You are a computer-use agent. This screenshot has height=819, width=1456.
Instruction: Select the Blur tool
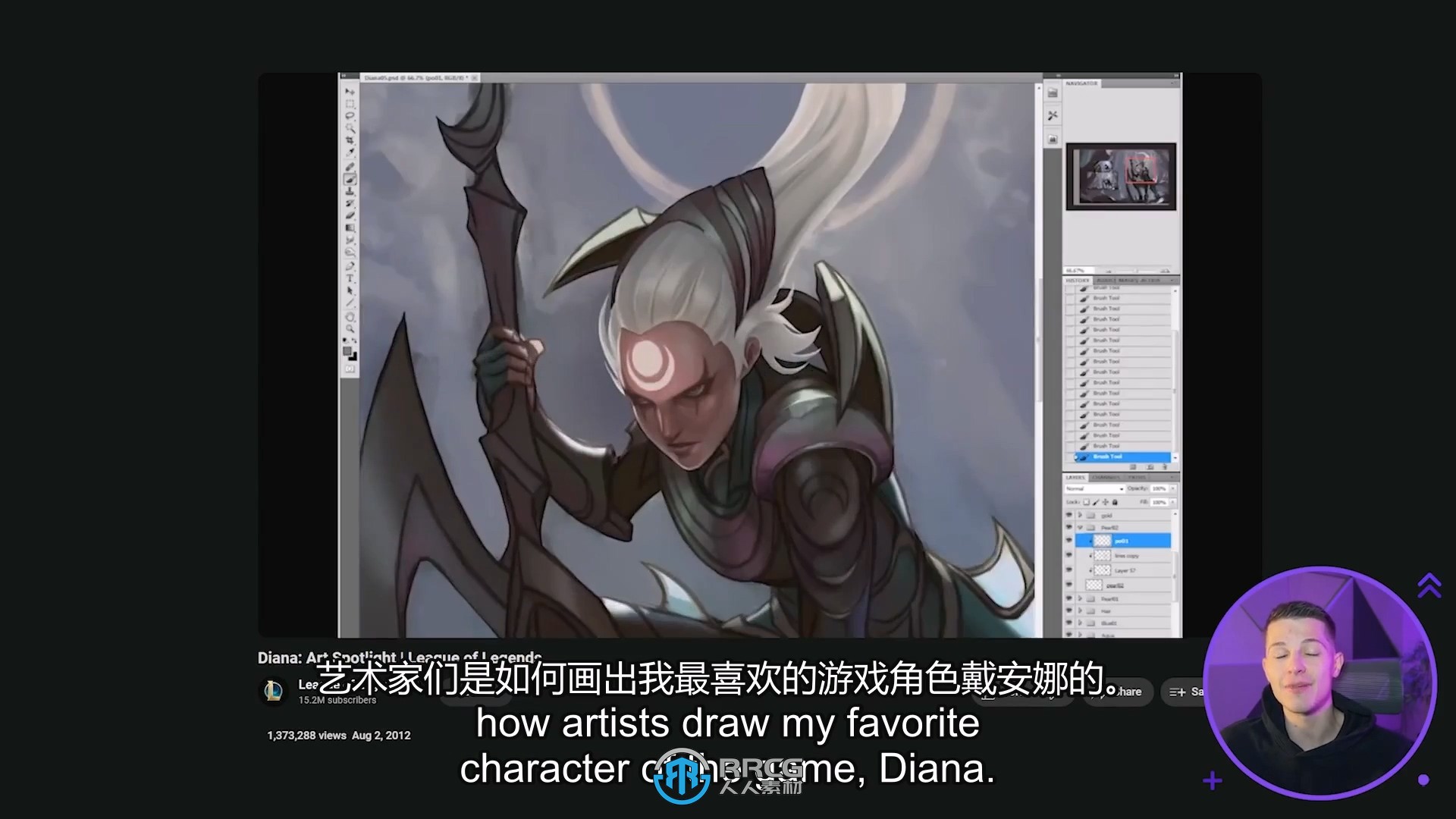pyautogui.click(x=350, y=240)
